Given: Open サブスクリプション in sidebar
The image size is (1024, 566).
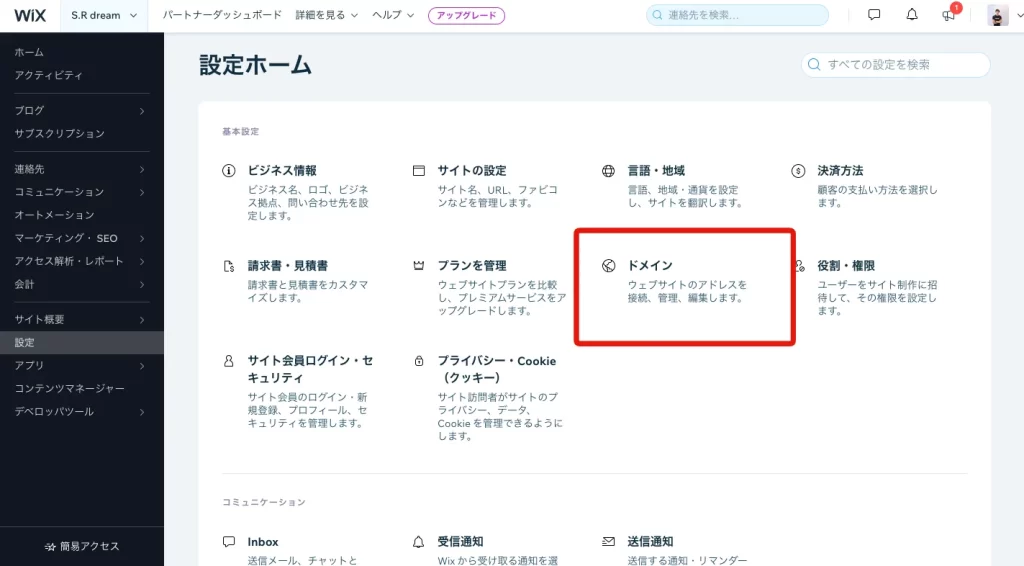Looking at the screenshot, I should coord(59,133).
